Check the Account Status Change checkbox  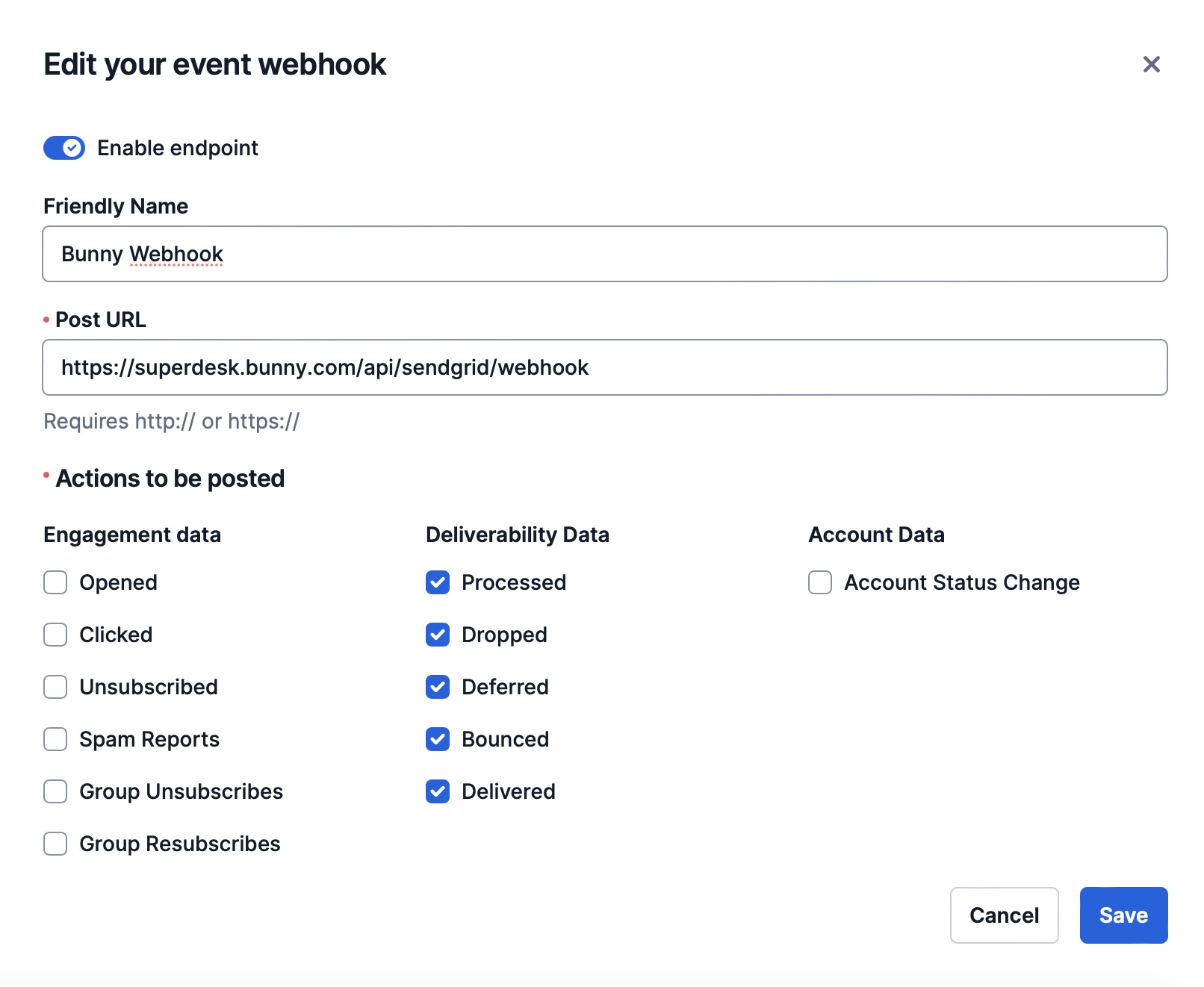(820, 582)
